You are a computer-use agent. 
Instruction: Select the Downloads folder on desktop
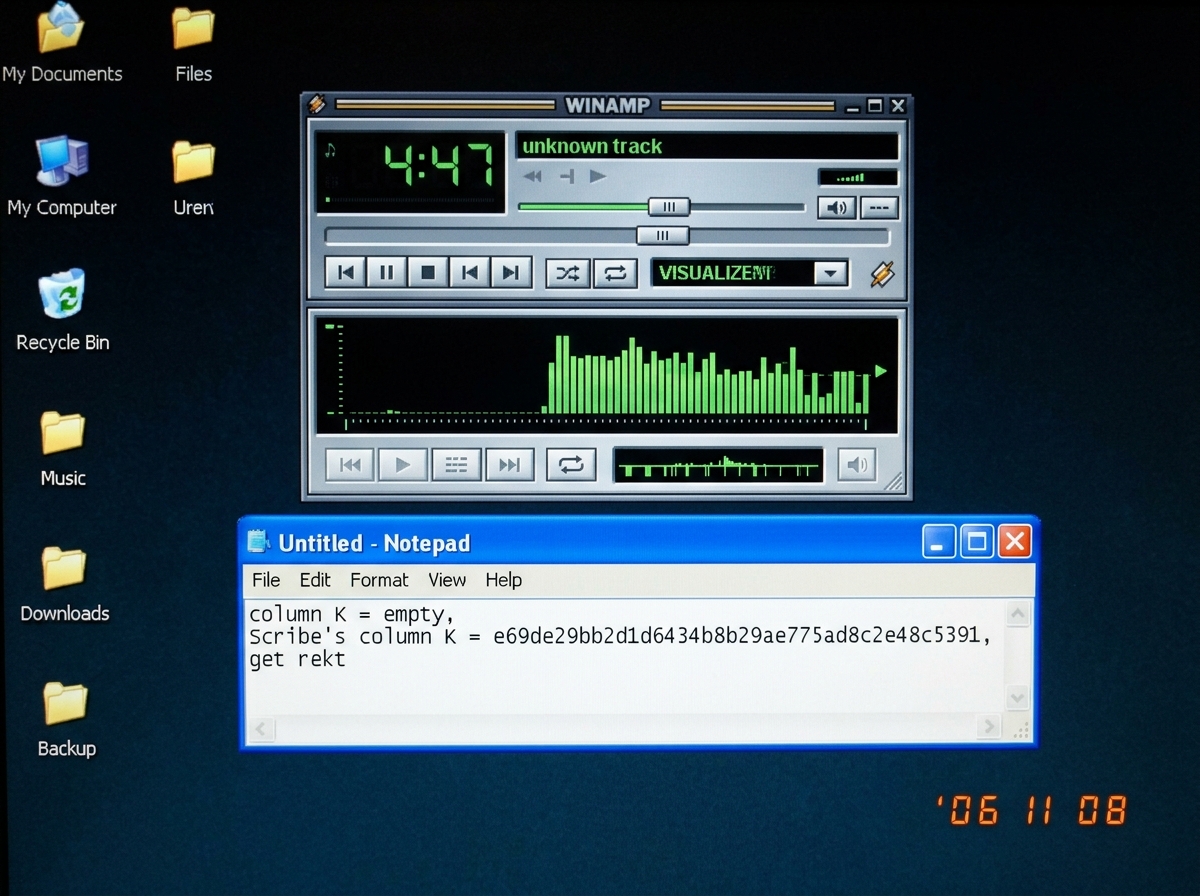point(64,583)
